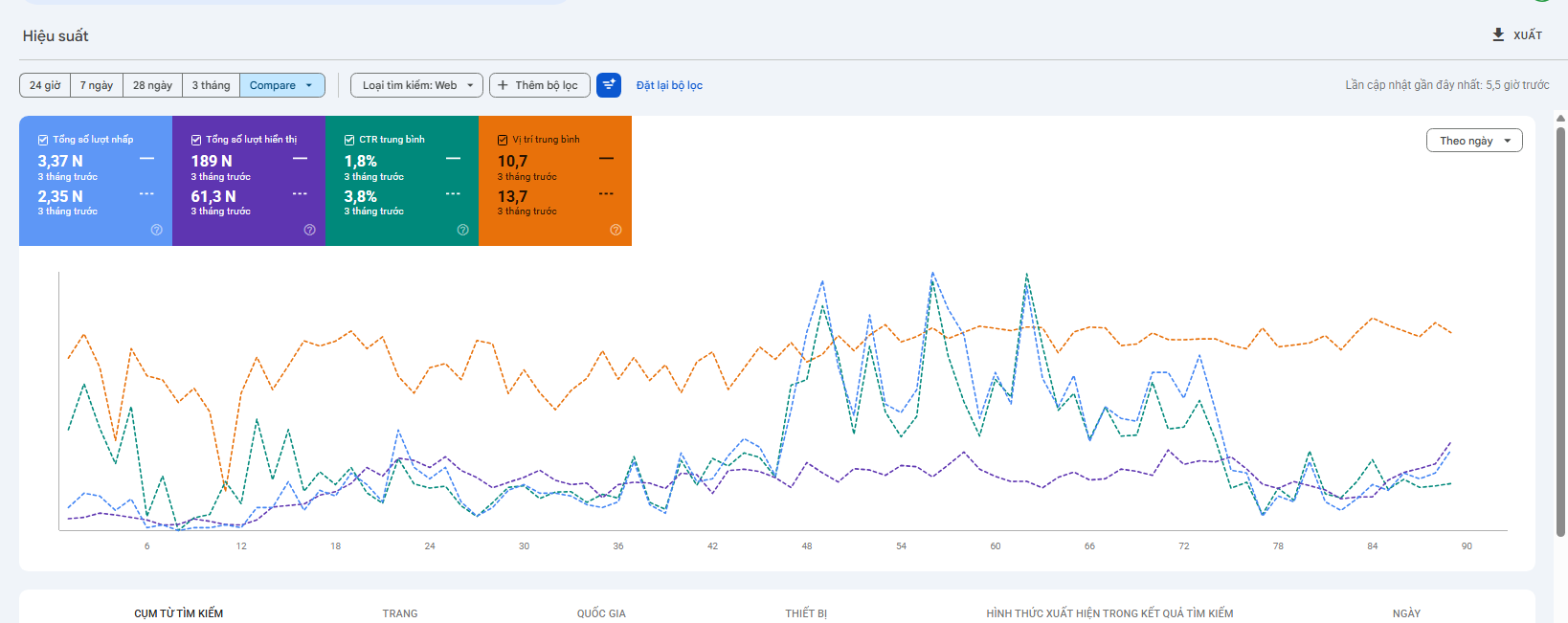Screen dimensions: 1568x623
Task: Toggle Tổng số lượt nhấp checkbox
Action: tap(43, 140)
